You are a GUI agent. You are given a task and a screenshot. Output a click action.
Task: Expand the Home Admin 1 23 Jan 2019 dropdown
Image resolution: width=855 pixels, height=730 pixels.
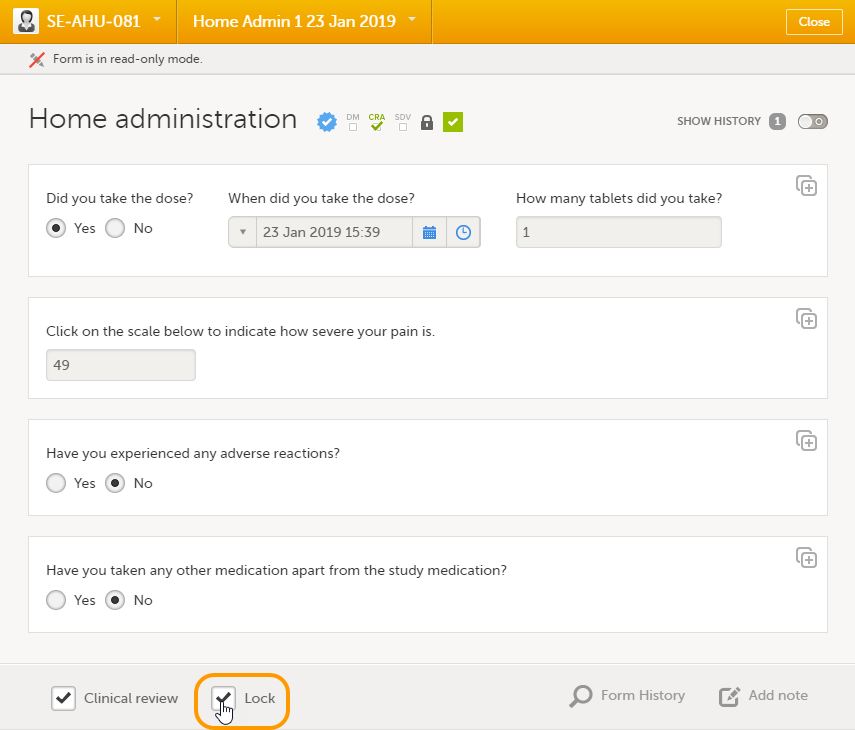(x=412, y=19)
